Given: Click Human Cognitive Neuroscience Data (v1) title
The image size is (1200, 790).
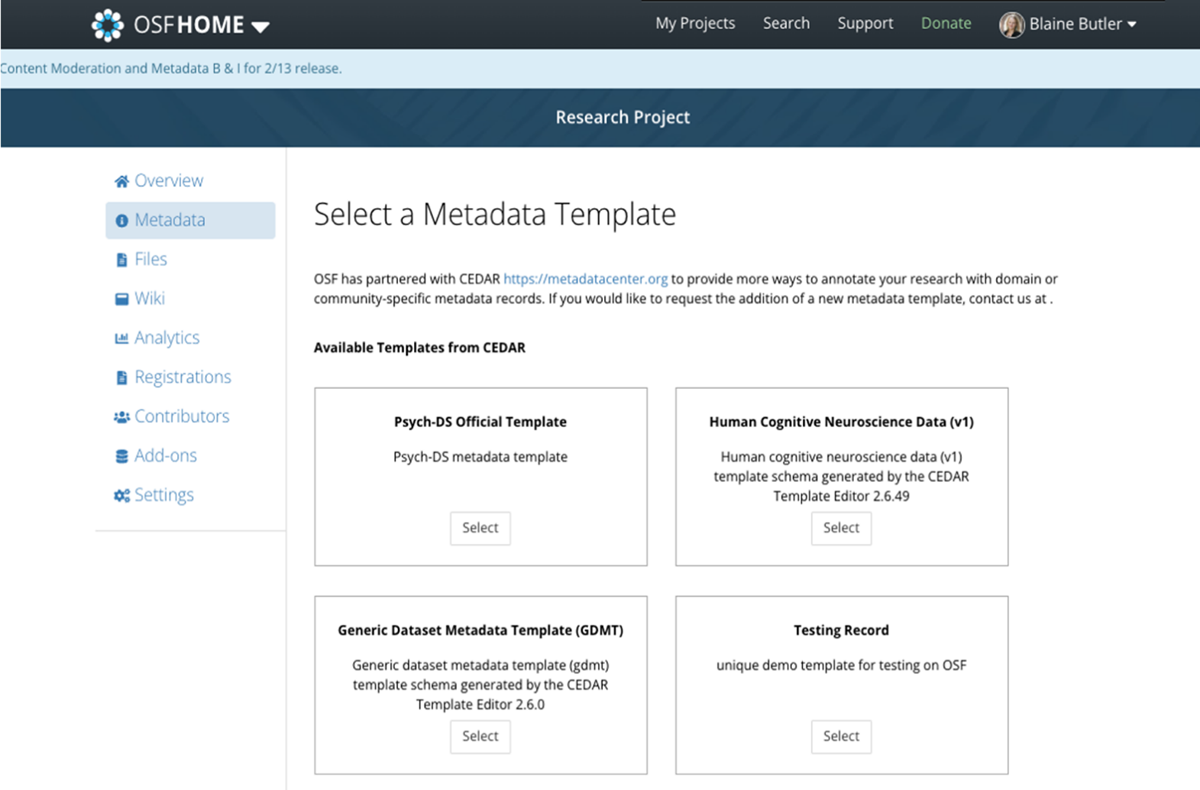Looking at the screenshot, I should point(841,422).
